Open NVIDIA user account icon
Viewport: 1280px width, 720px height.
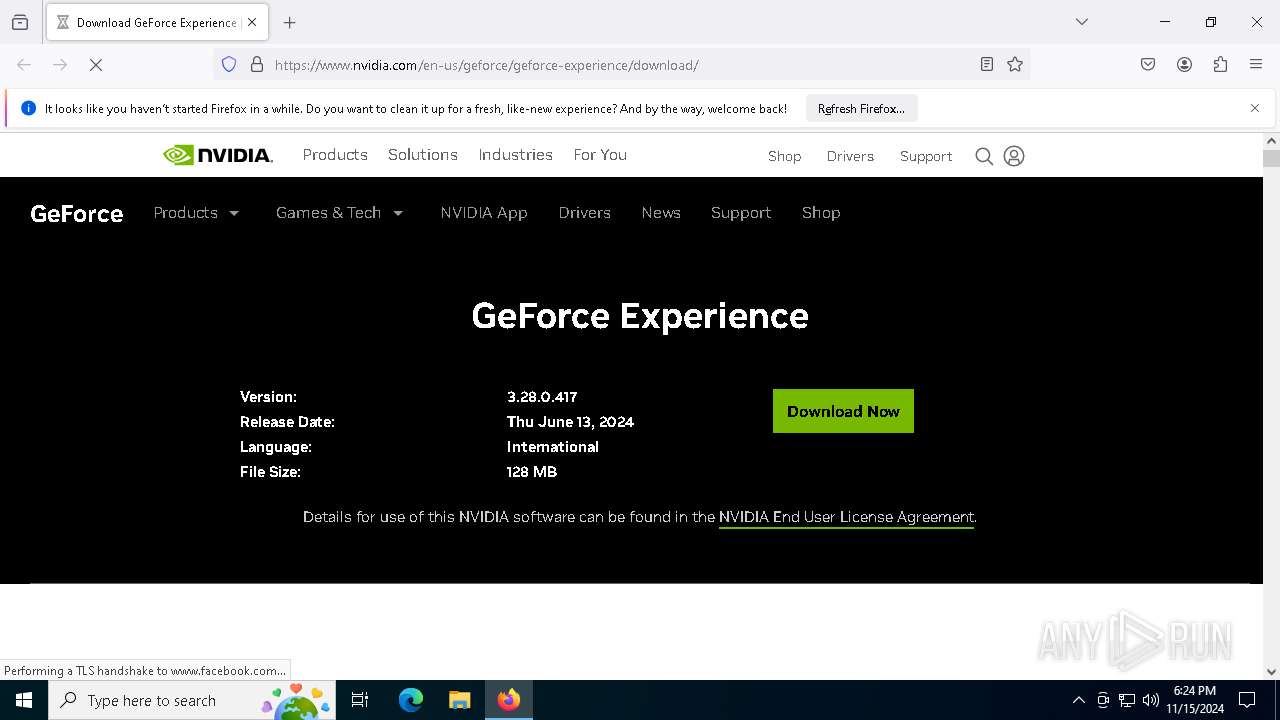[x=1014, y=156]
